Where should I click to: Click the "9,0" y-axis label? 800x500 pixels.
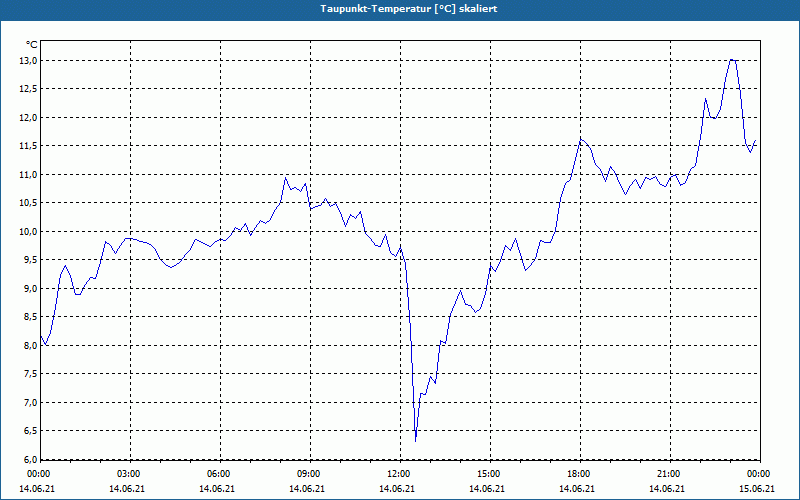(31, 288)
